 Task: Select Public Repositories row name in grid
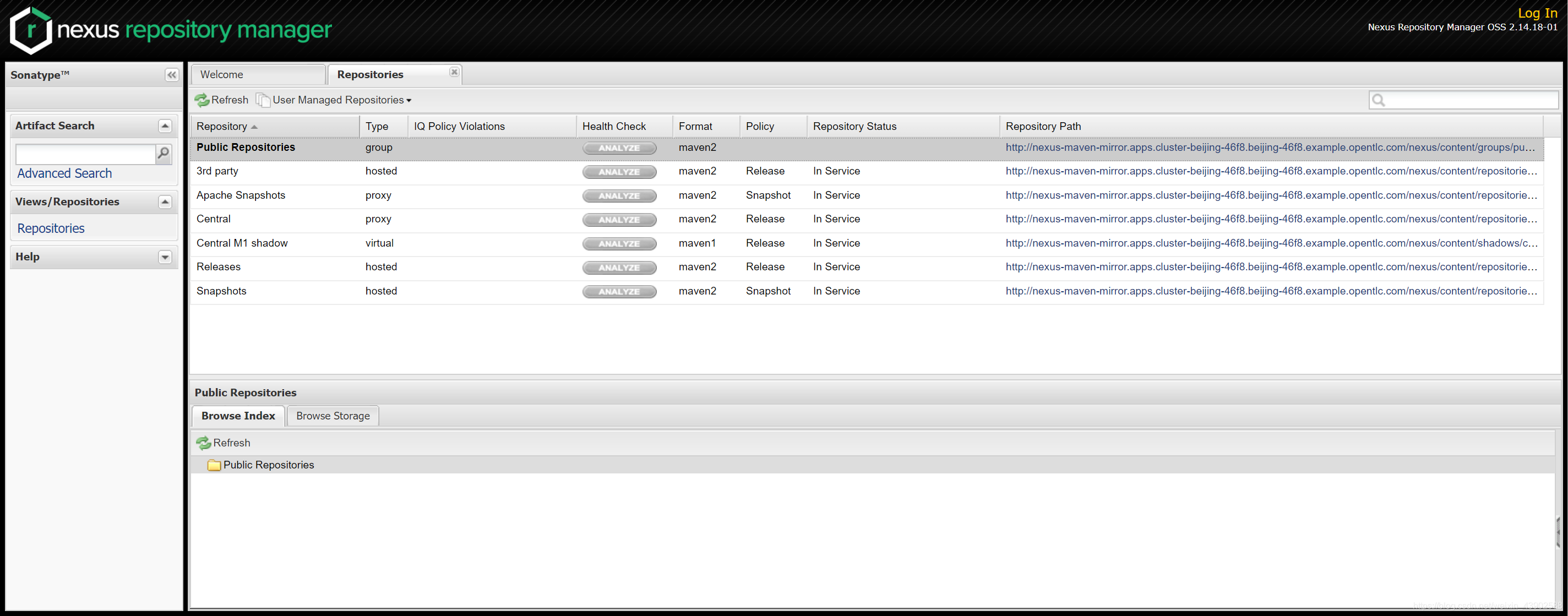tap(246, 148)
